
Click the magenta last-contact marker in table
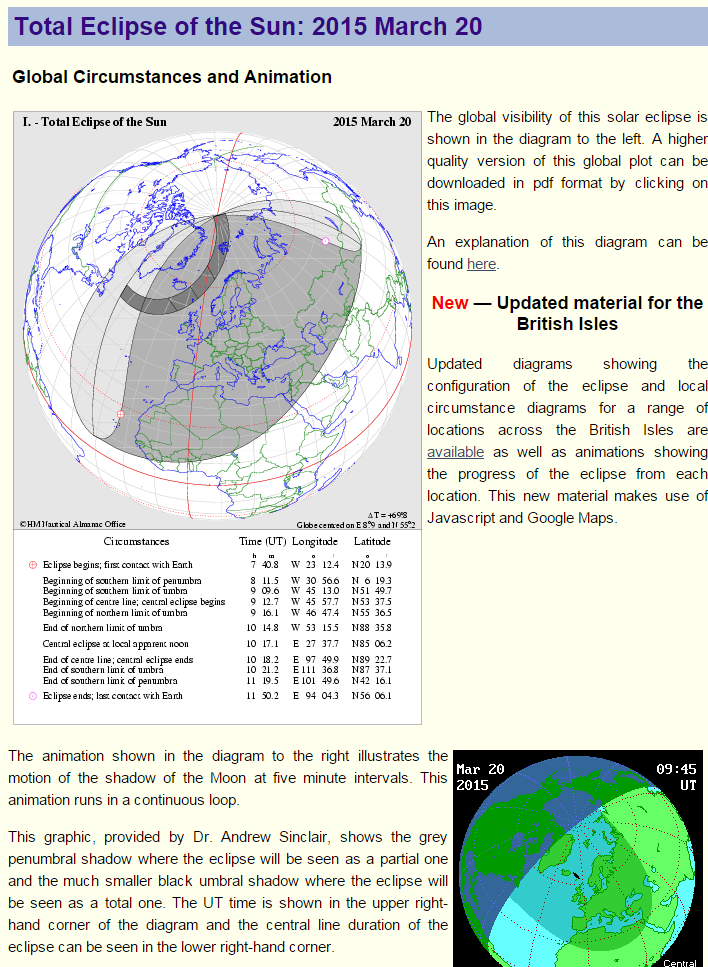click(x=33, y=696)
